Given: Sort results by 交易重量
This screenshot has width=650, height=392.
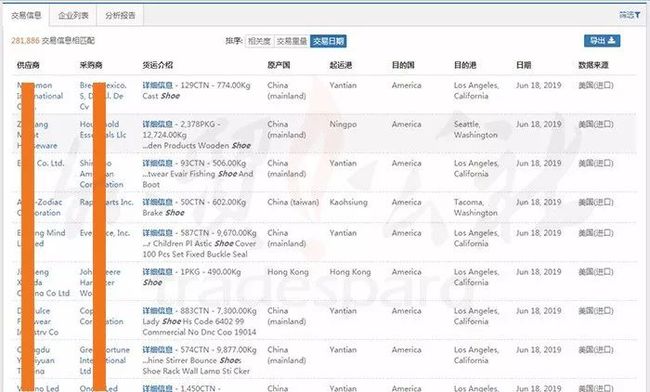Looking at the screenshot, I should (x=292, y=41).
